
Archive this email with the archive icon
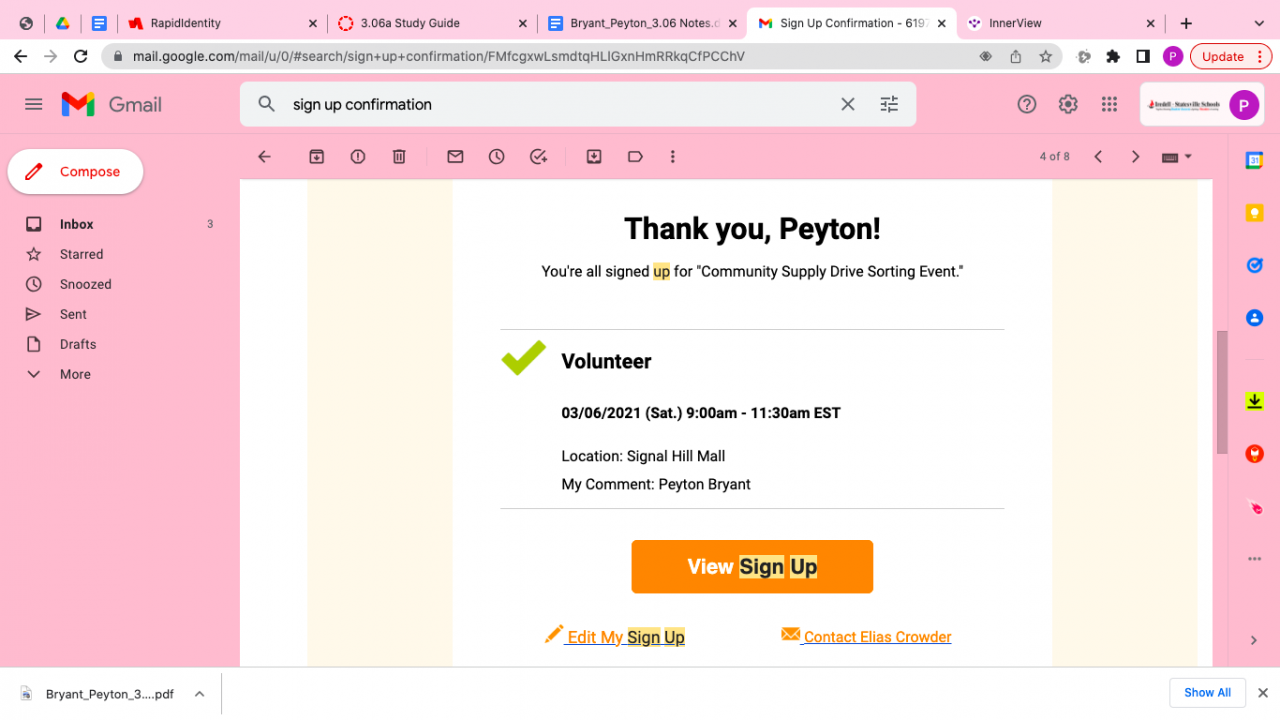tap(317, 157)
